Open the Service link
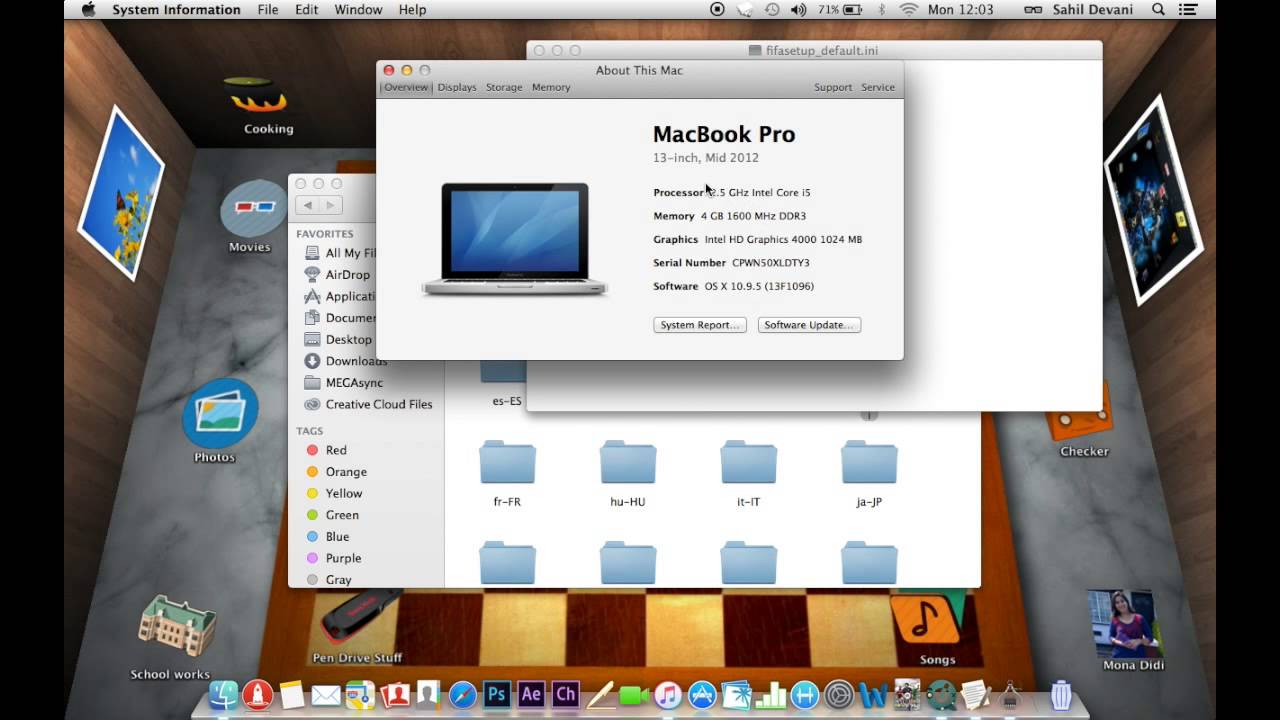This screenshot has width=1280, height=720. tap(878, 87)
